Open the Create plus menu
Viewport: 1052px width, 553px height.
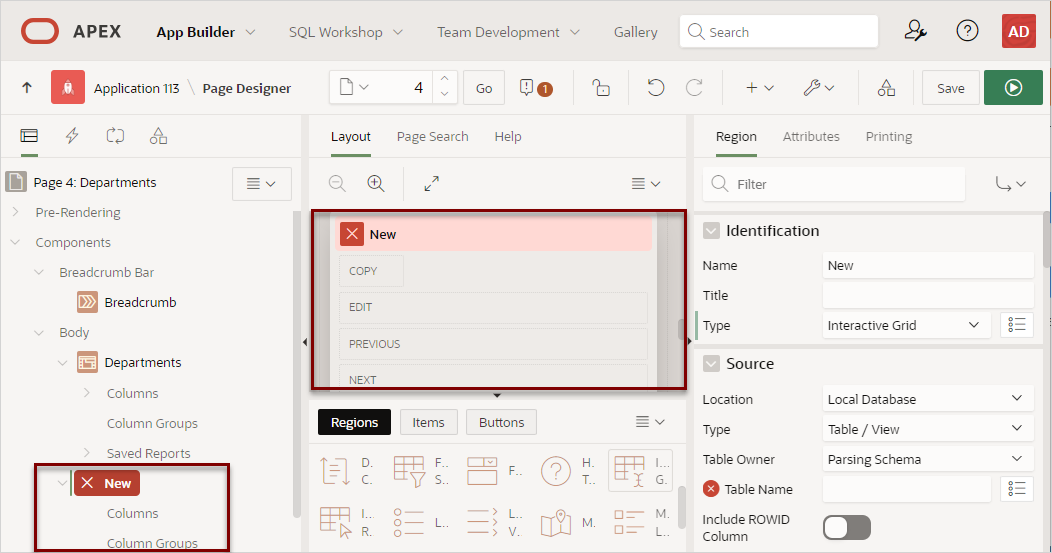point(759,88)
